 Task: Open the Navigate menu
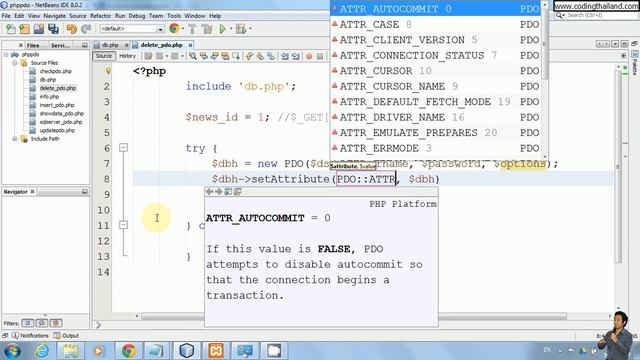coord(54,16)
